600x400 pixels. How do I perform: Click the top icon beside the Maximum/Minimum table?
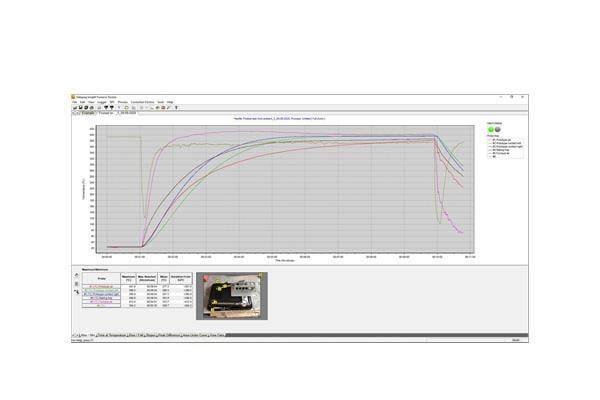[76, 276]
